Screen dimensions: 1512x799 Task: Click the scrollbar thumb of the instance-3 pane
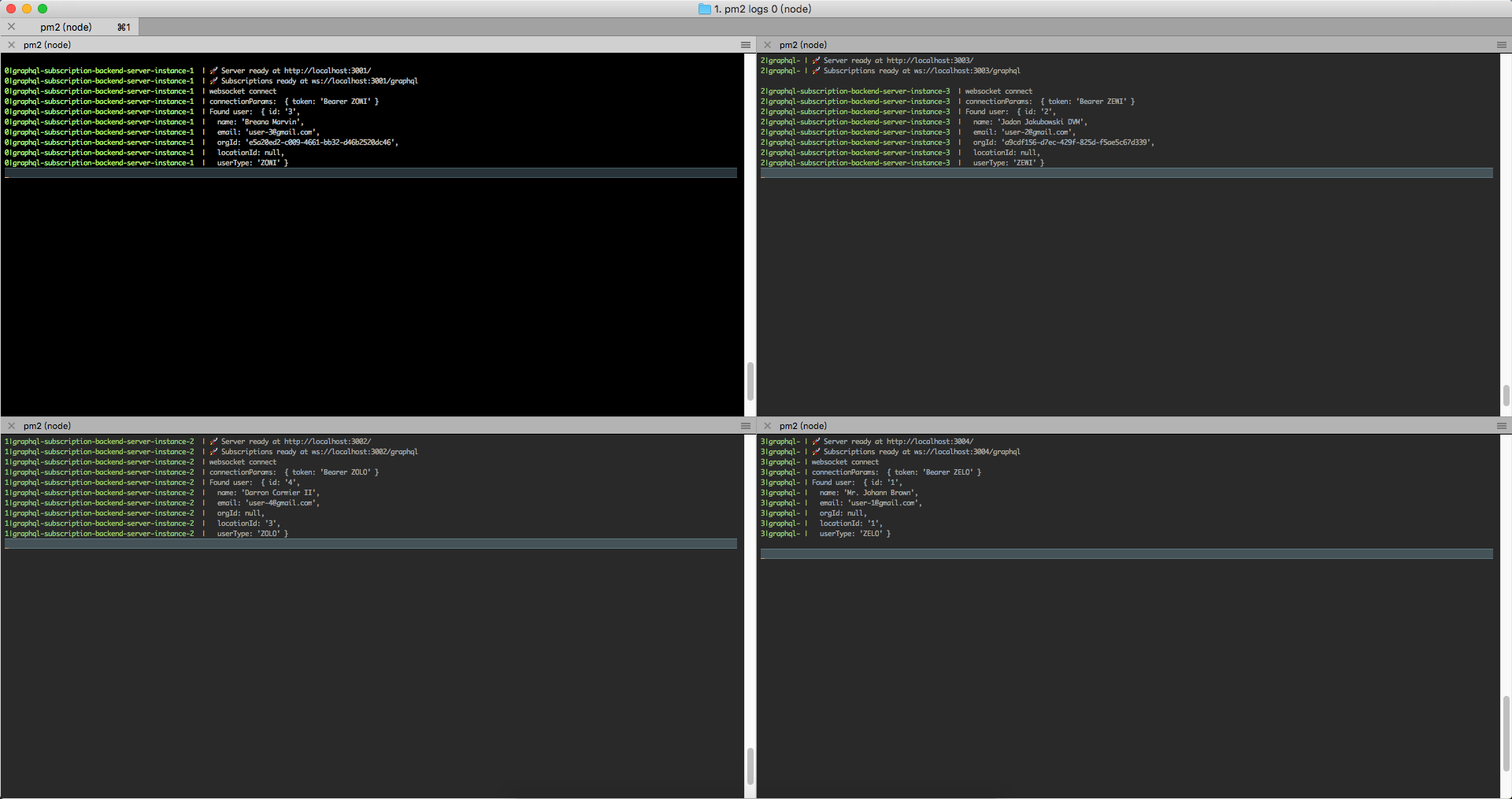point(1506,395)
